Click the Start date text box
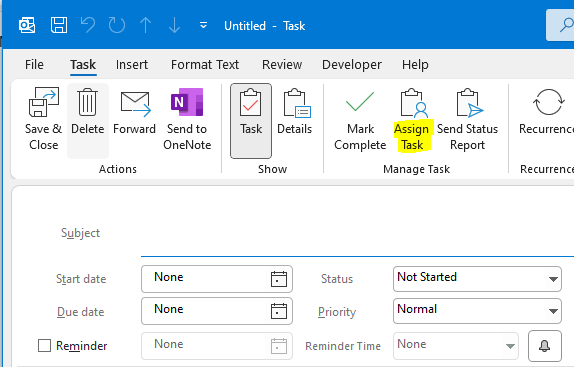 (205, 278)
